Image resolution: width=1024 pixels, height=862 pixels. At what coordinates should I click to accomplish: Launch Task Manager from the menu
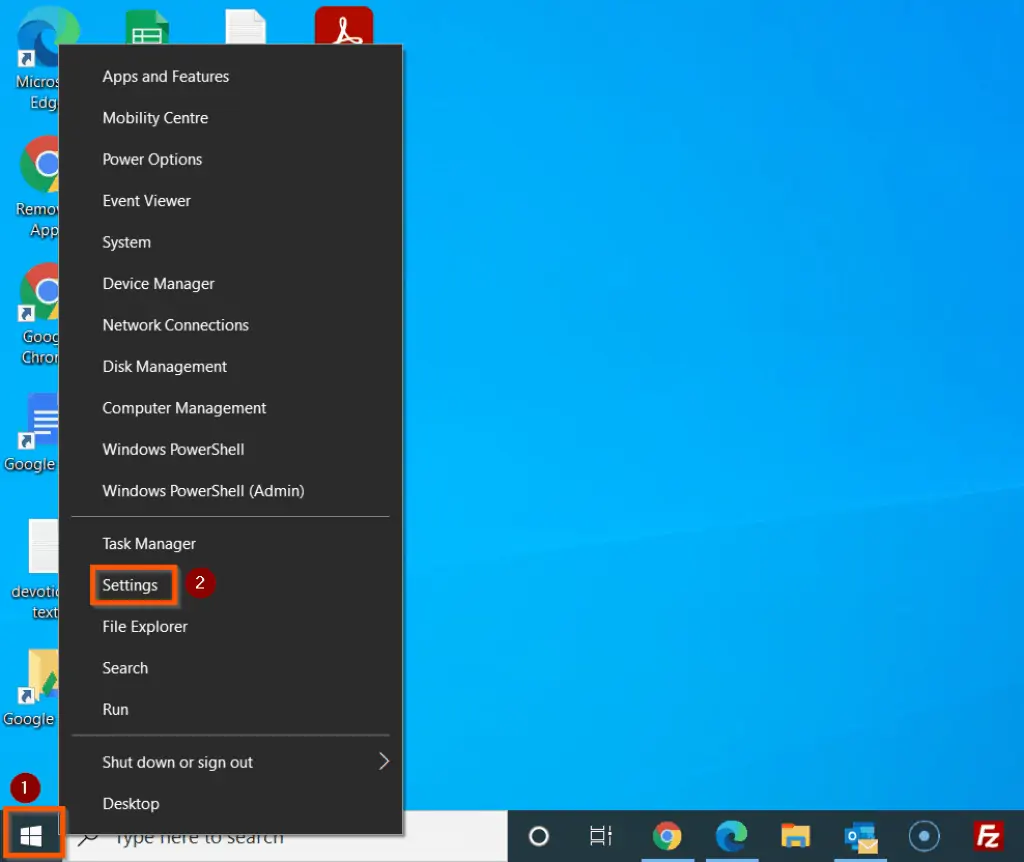coord(148,543)
